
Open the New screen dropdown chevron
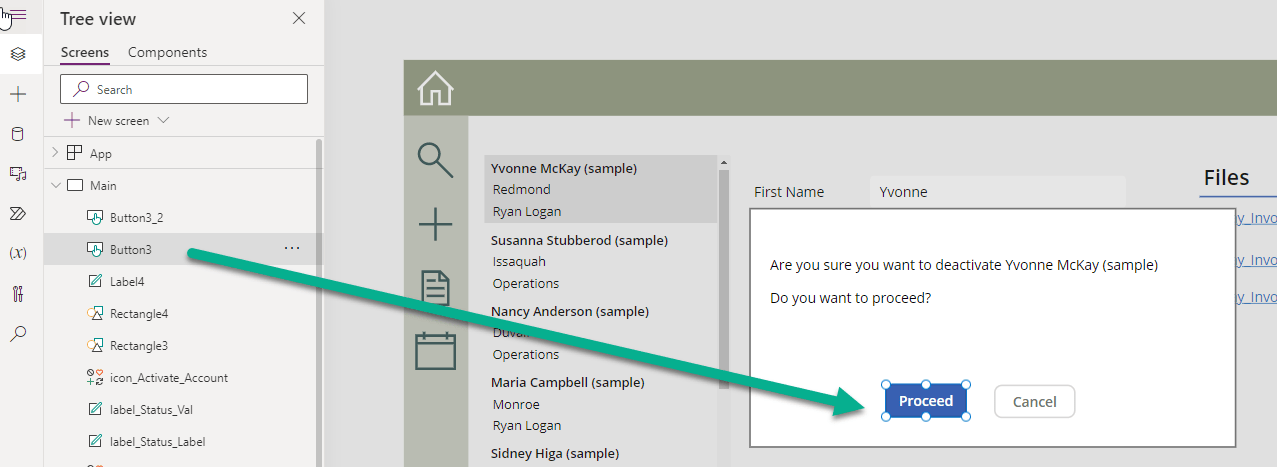coord(164,120)
